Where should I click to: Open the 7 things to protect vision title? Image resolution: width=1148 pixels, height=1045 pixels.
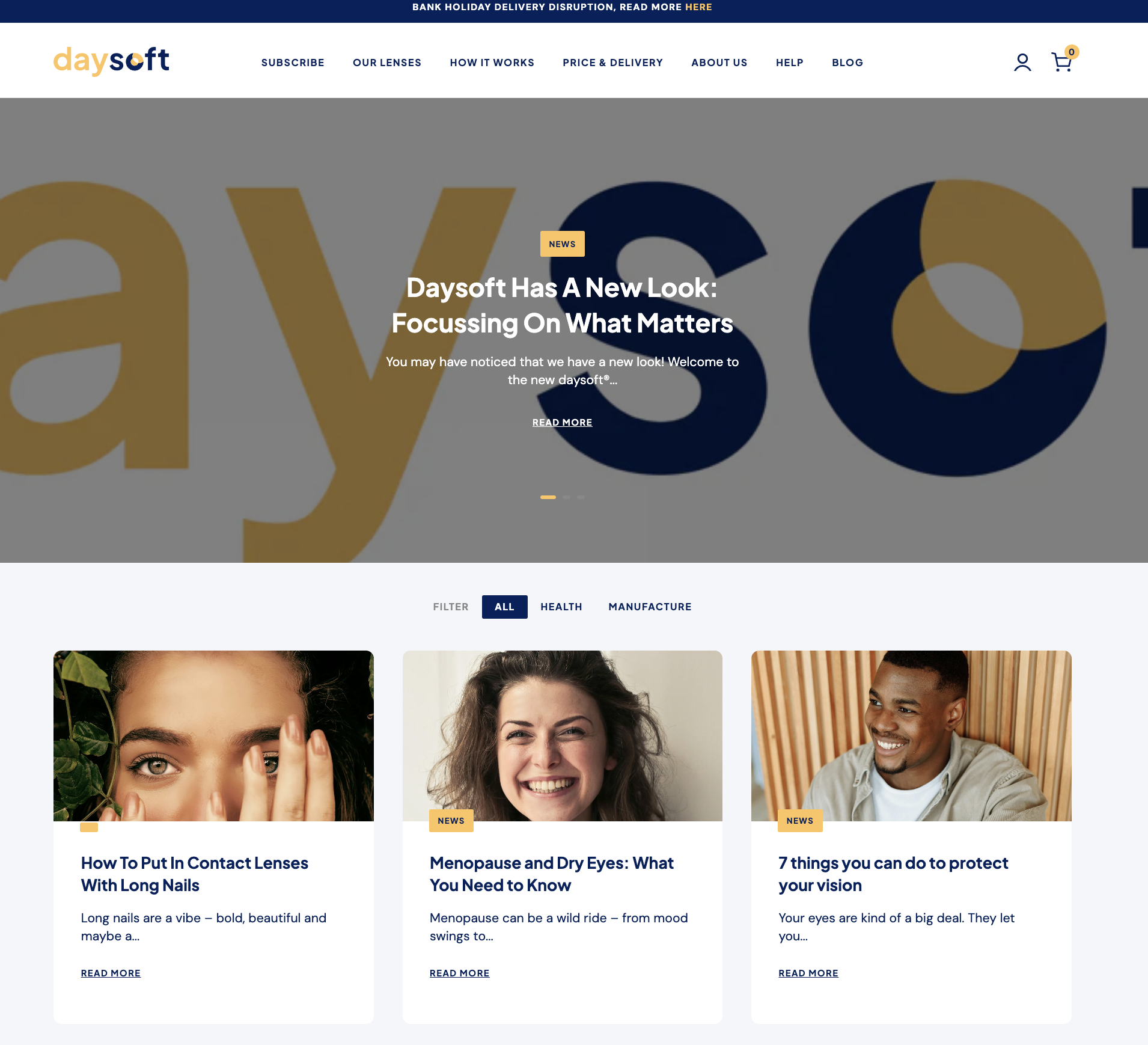click(893, 874)
